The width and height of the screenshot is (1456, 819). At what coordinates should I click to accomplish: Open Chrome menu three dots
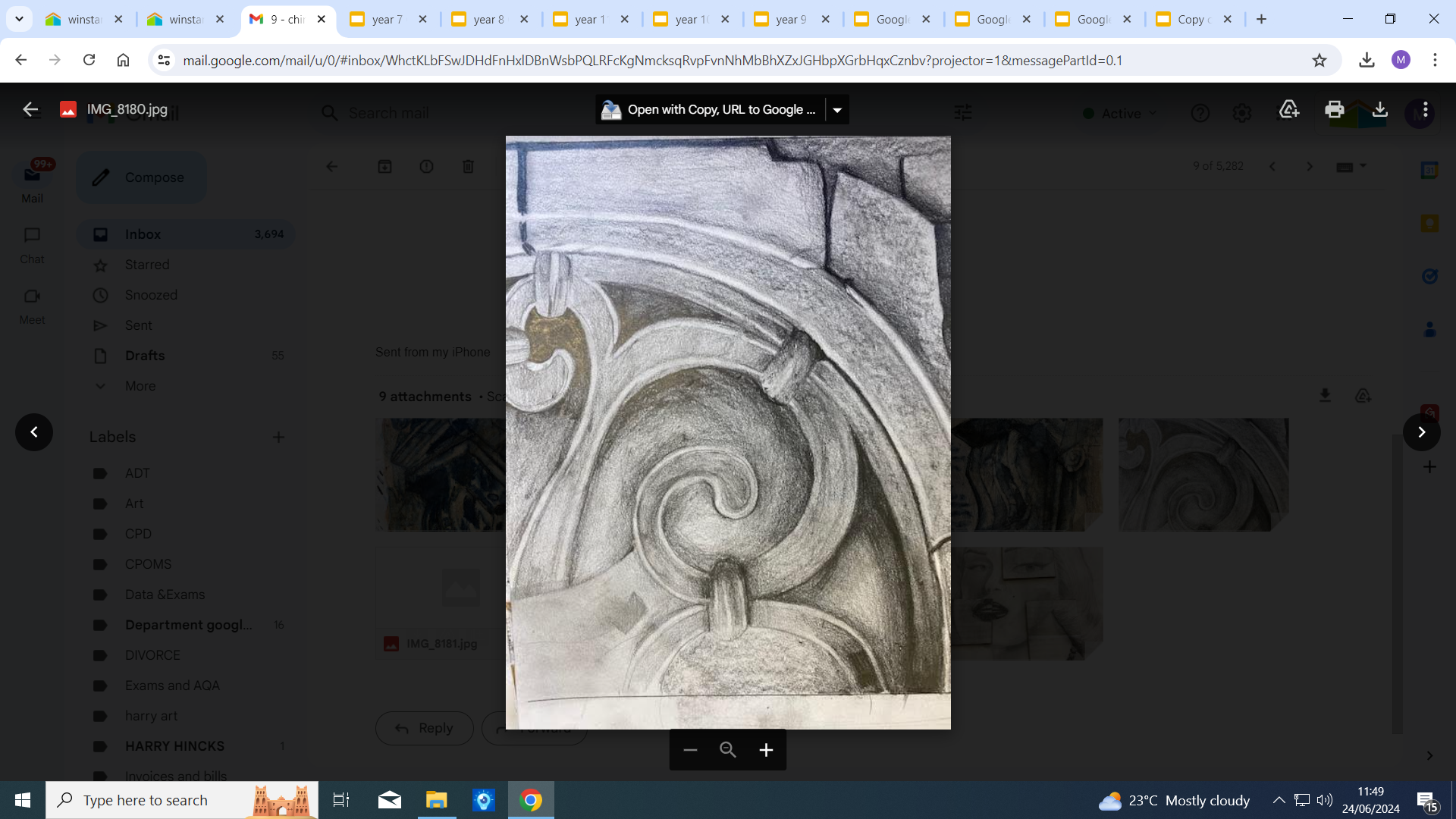tap(1435, 60)
